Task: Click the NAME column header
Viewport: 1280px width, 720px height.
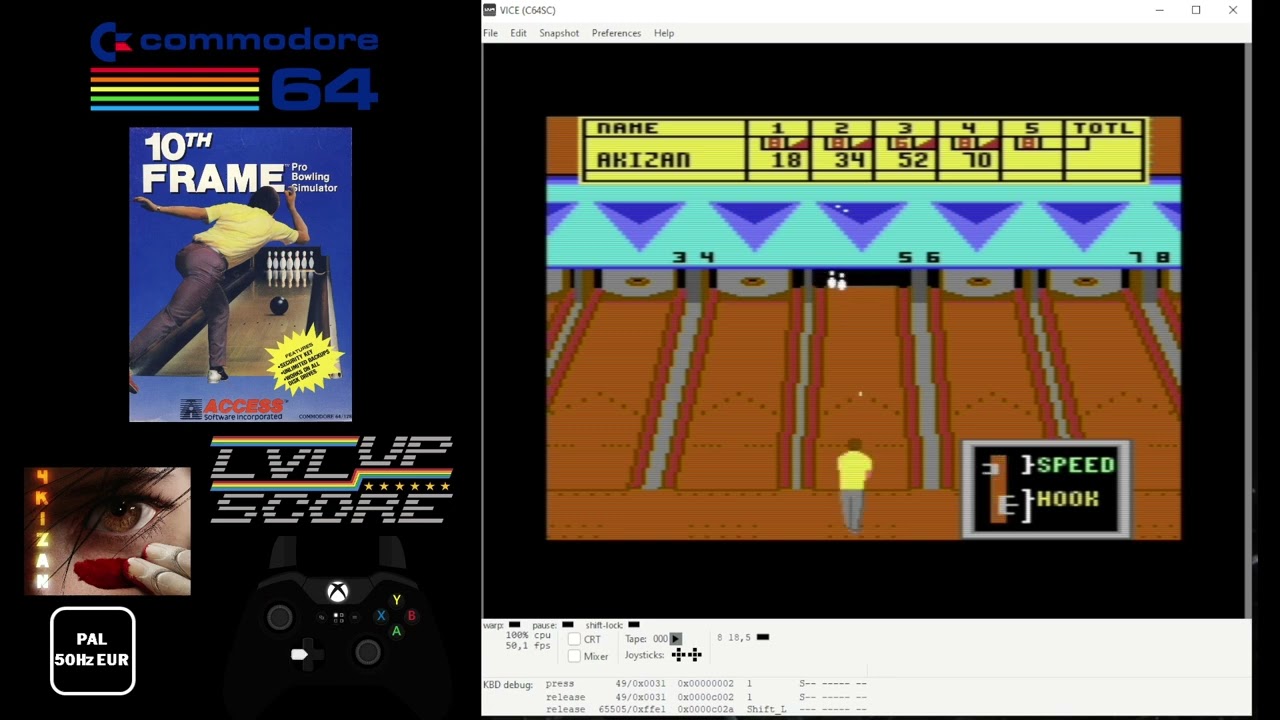Action: (627, 128)
